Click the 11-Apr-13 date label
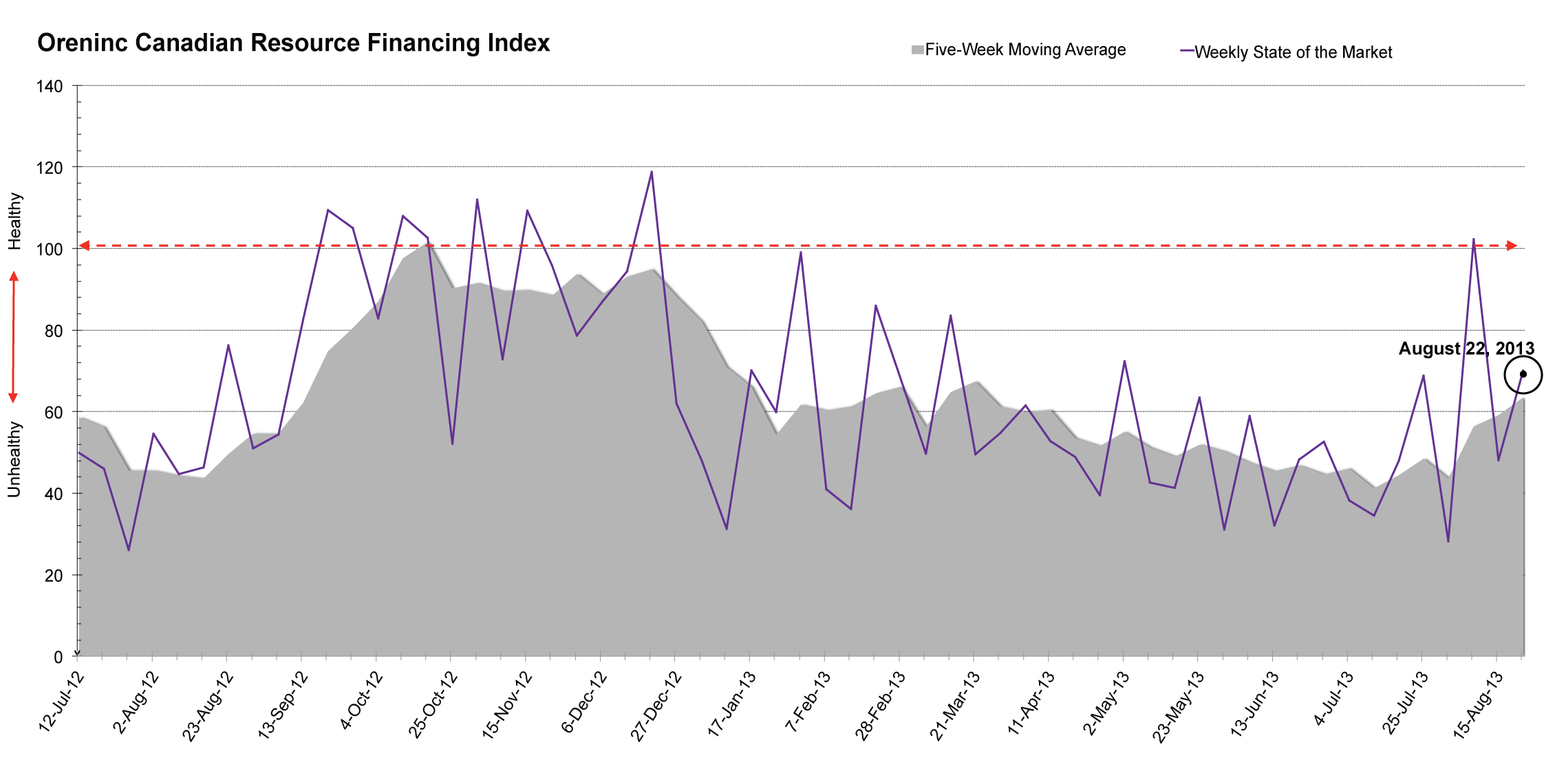 (1031, 704)
